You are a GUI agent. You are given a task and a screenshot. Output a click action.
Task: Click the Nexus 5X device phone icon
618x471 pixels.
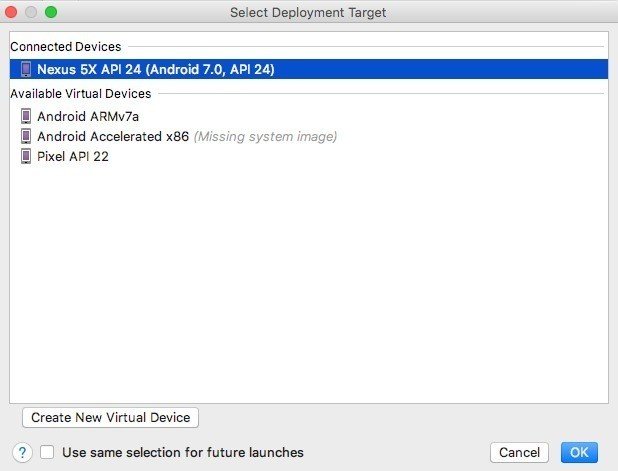(x=26, y=69)
